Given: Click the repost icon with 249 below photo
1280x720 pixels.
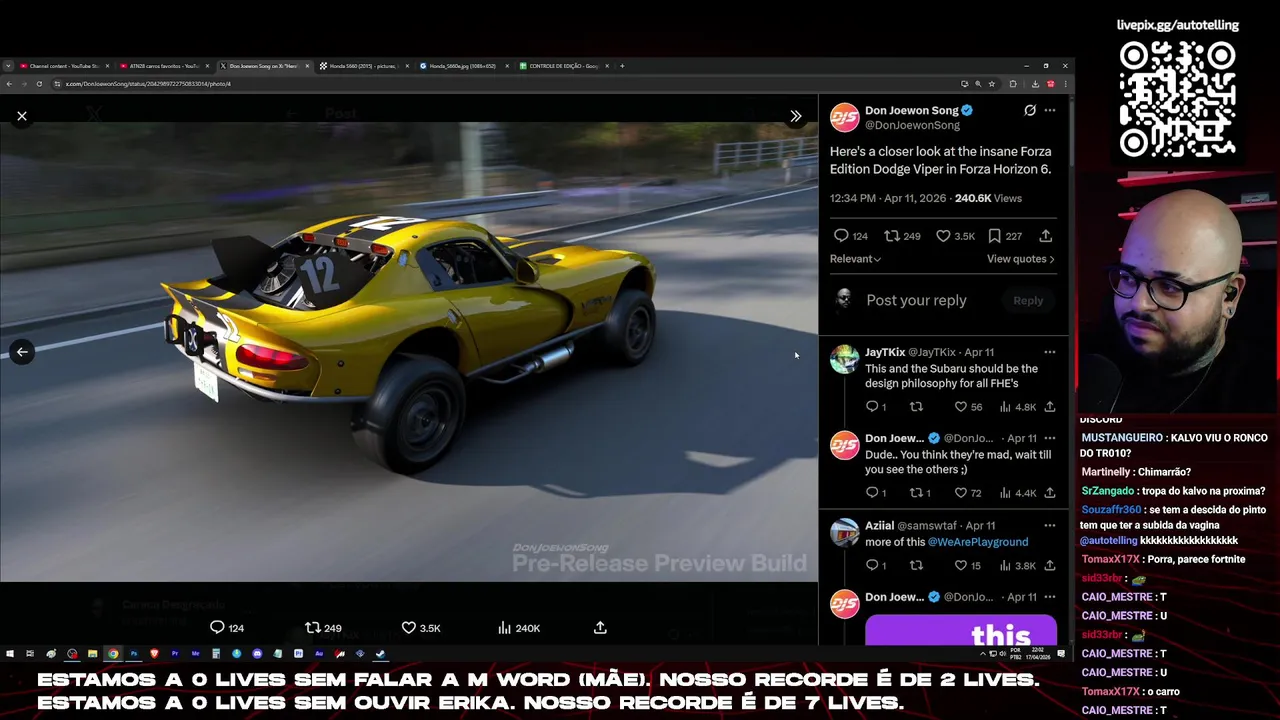Looking at the screenshot, I should (x=313, y=627).
